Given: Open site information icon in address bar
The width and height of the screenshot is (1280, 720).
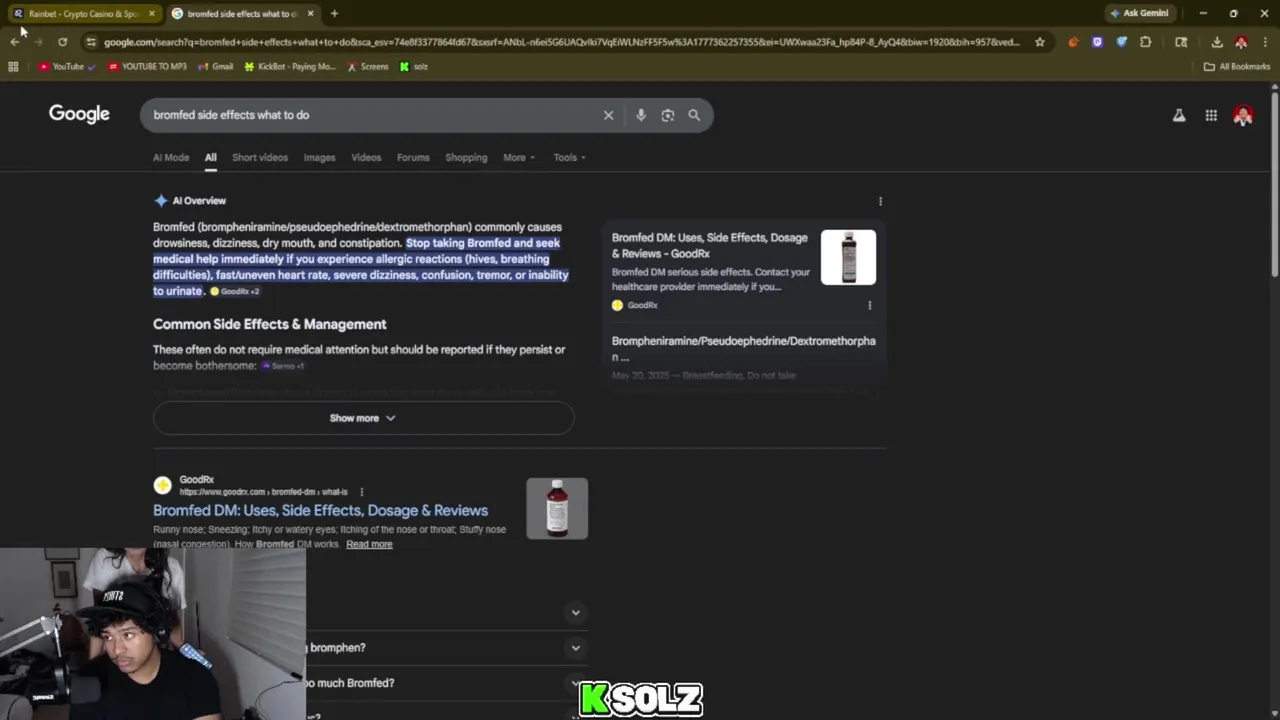Looking at the screenshot, I should point(91,42).
